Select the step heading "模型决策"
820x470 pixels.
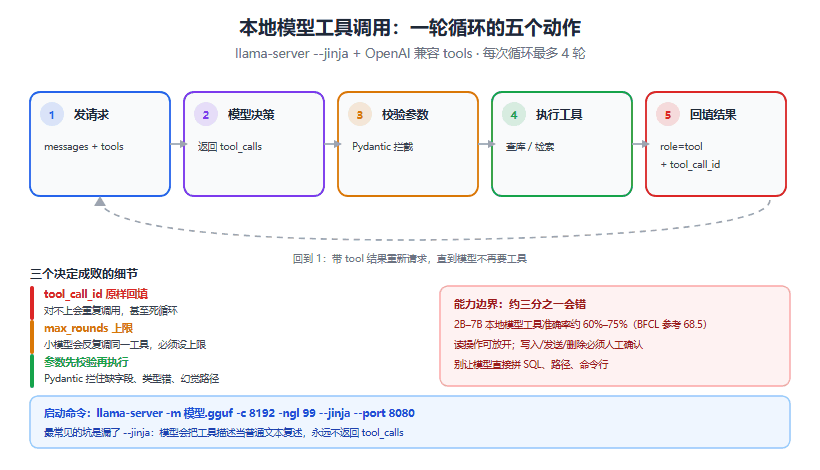(x=251, y=114)
